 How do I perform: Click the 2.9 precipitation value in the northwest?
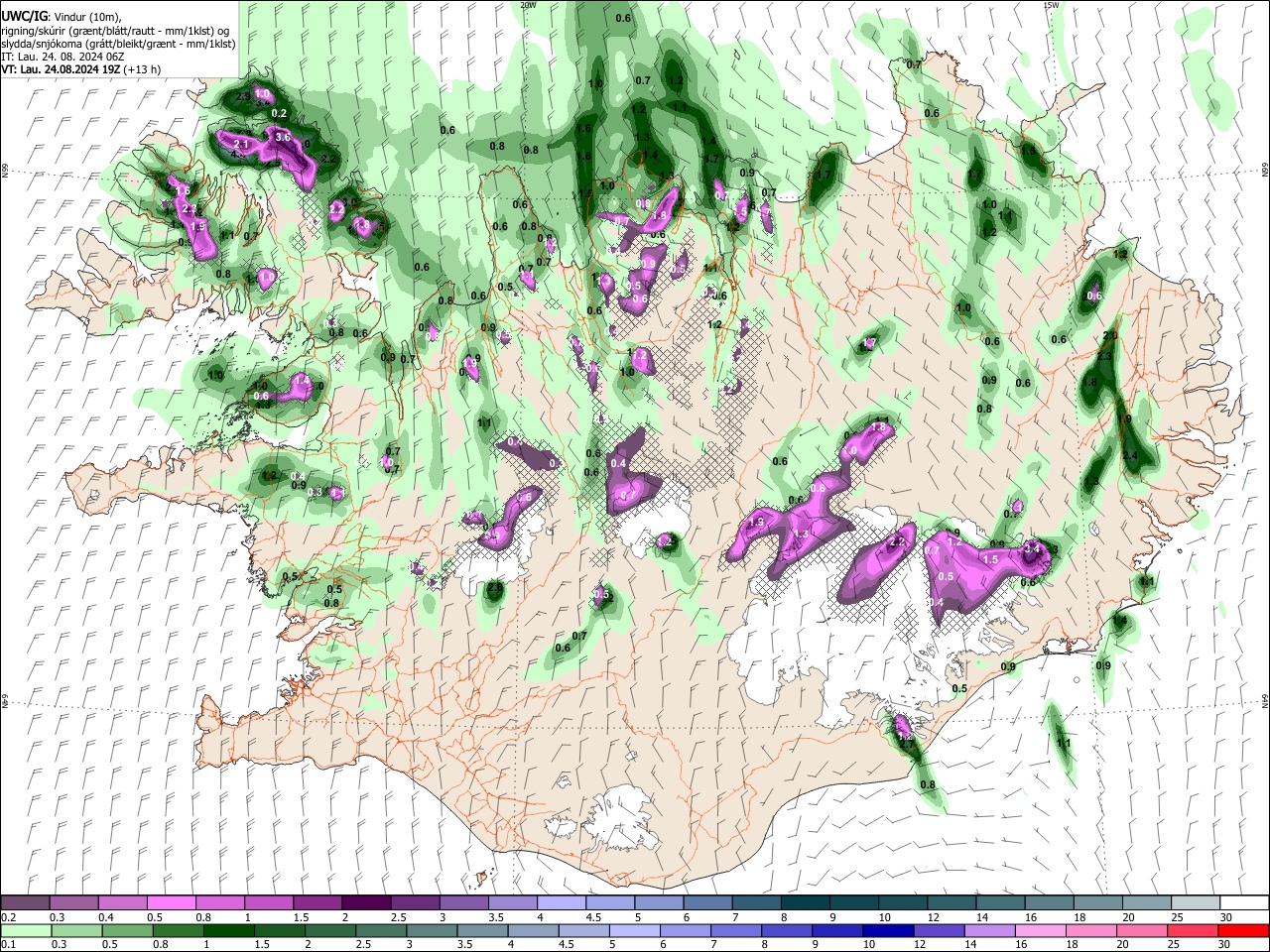243,96
